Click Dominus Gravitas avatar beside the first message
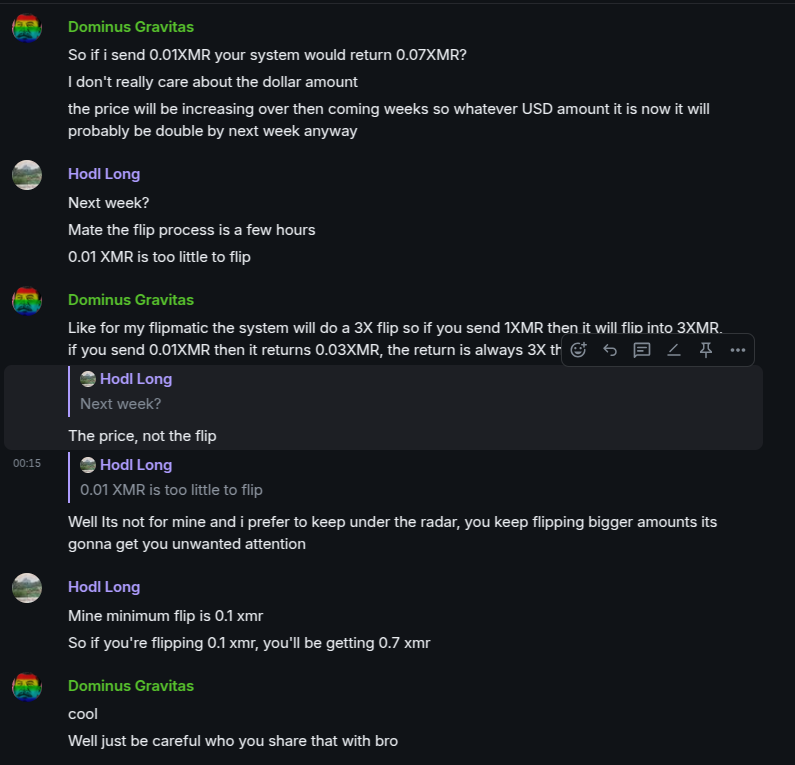This screenshot has width=795, height=765. pos(27,28)
